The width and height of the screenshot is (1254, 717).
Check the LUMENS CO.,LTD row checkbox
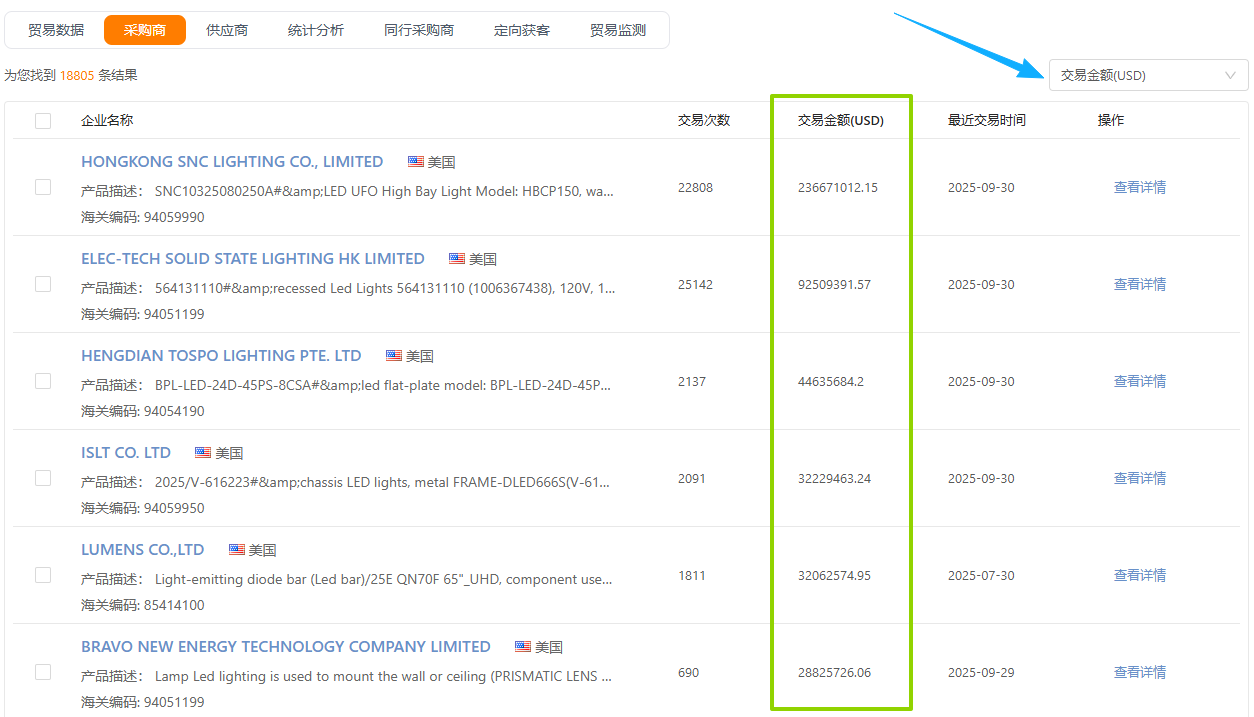43,575
